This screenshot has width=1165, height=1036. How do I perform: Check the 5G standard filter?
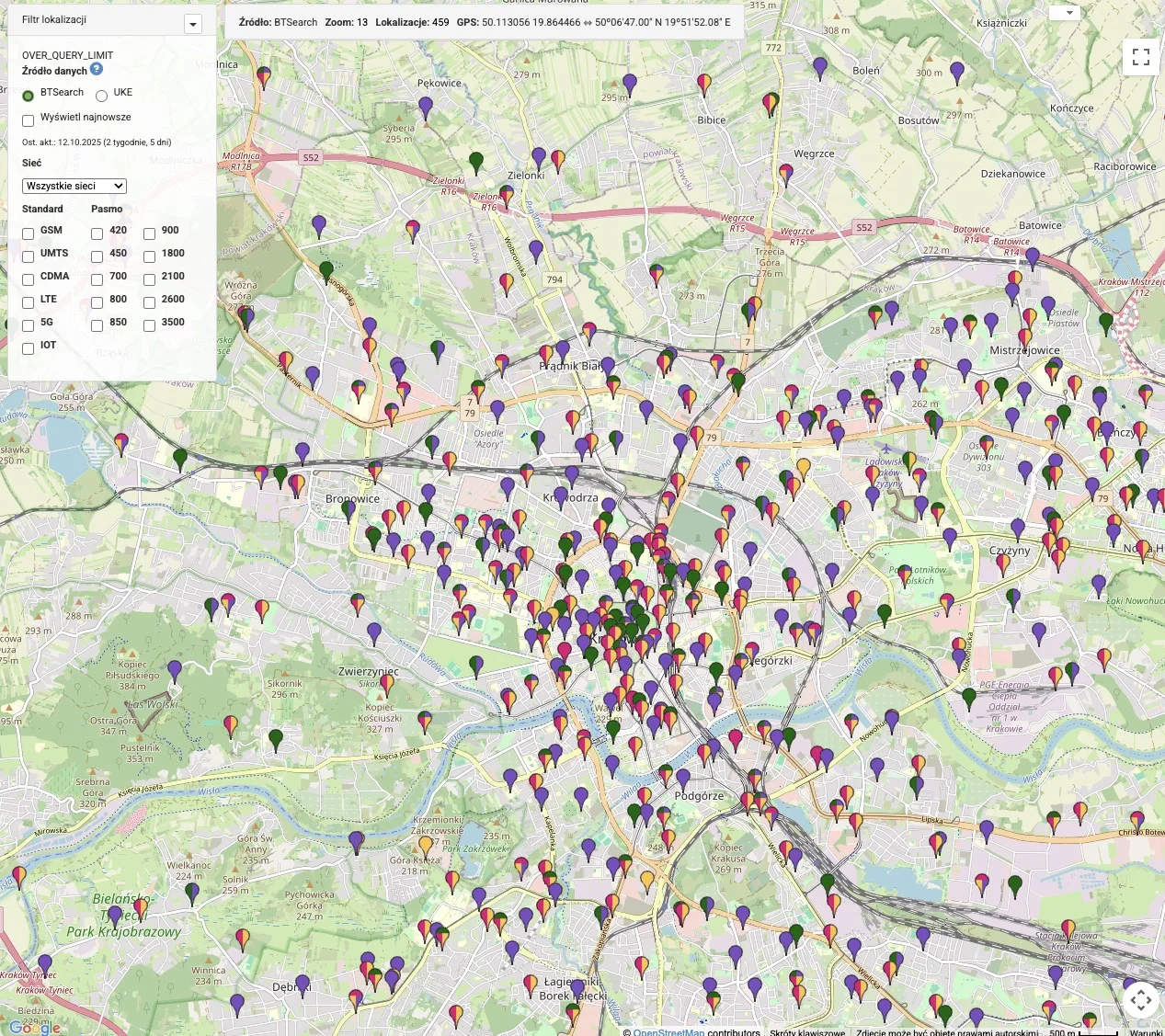pos(29,325)
